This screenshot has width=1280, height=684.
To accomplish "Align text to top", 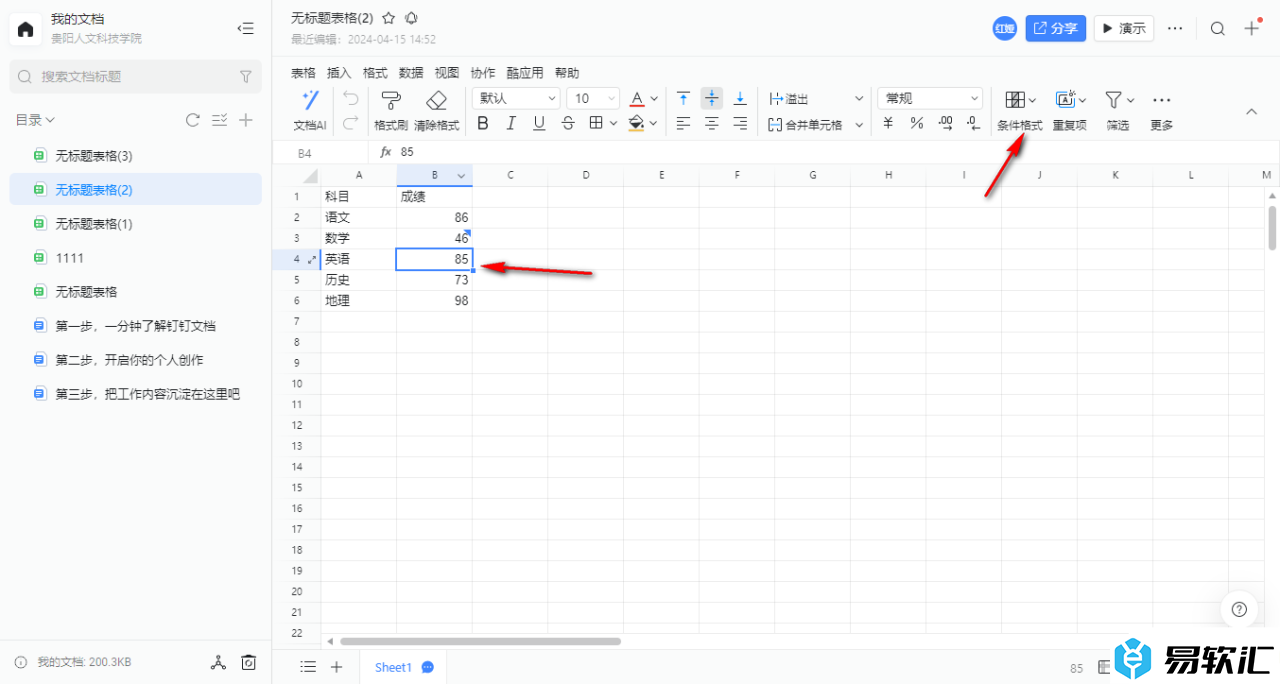I will pos(683,98).
